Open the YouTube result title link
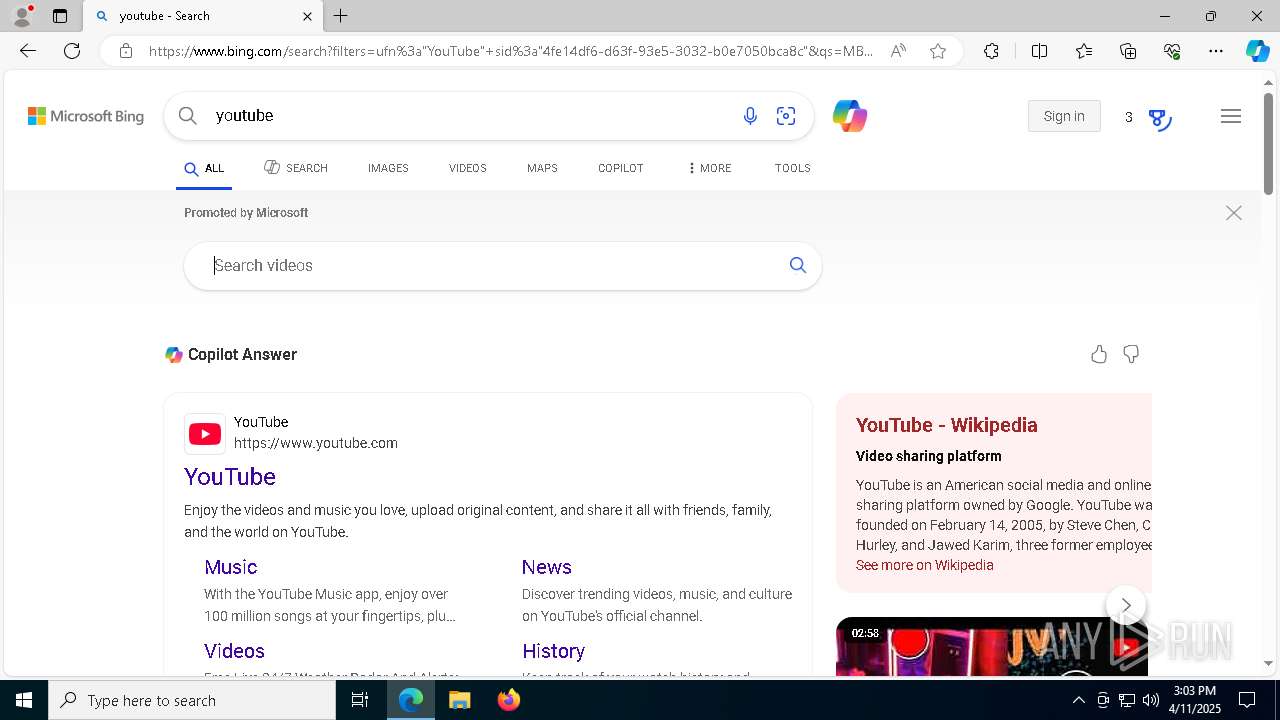1280x720 pixels. pyautogui.click(x=230, y=476)
